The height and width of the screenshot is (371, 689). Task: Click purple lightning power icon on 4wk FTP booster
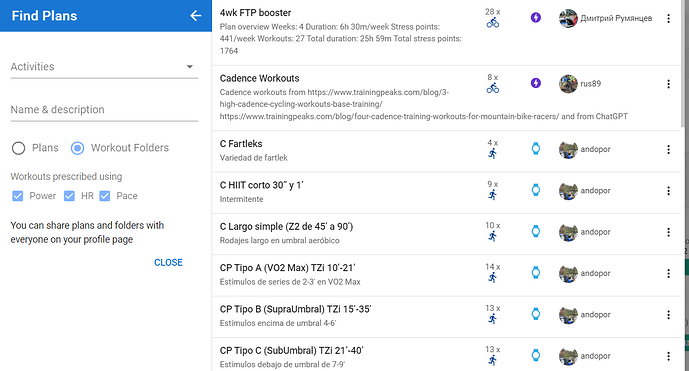click(x=536, y=18)
